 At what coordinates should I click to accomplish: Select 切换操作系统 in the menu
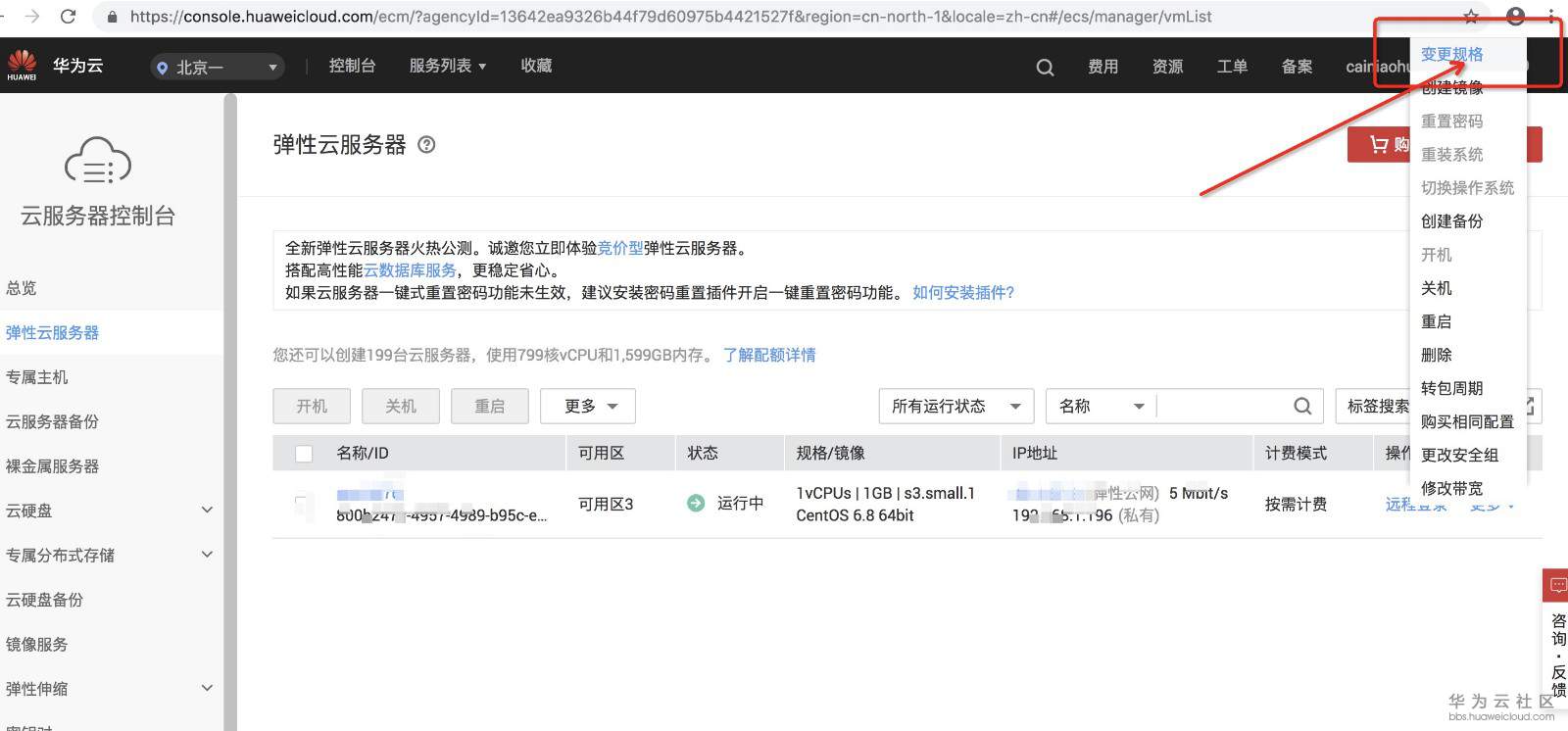click(x=1467, y=188)
